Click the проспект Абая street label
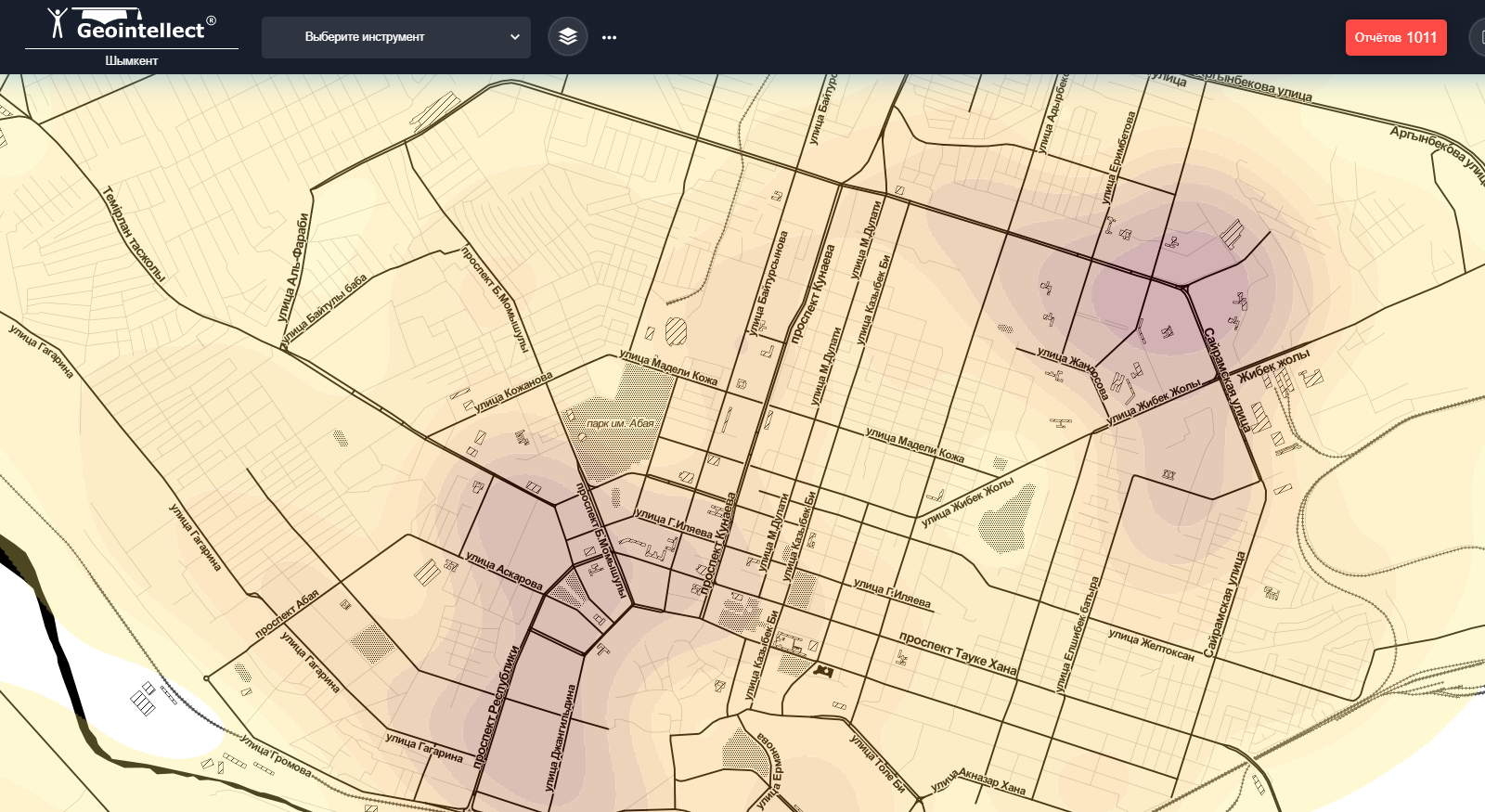The width and height of the screenshot is (1485, 812). click(288, 613)
